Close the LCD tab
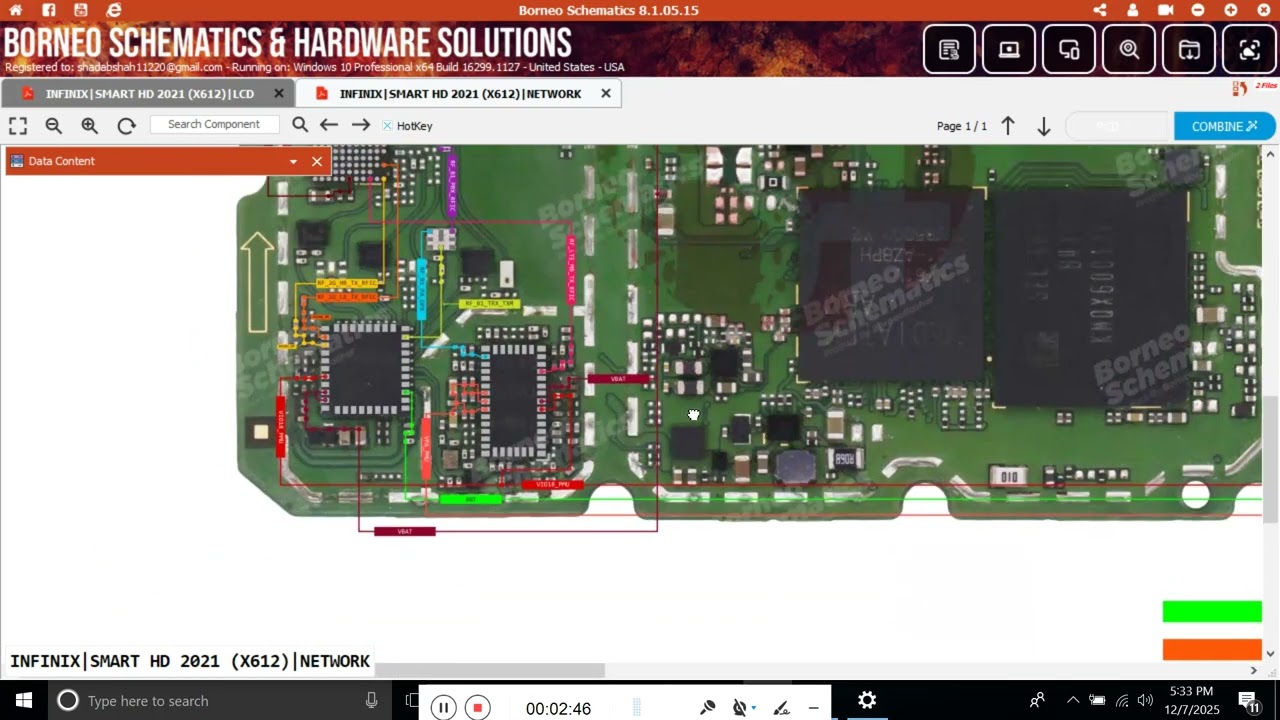1280x720 pixels. click(x=279, y=93)
